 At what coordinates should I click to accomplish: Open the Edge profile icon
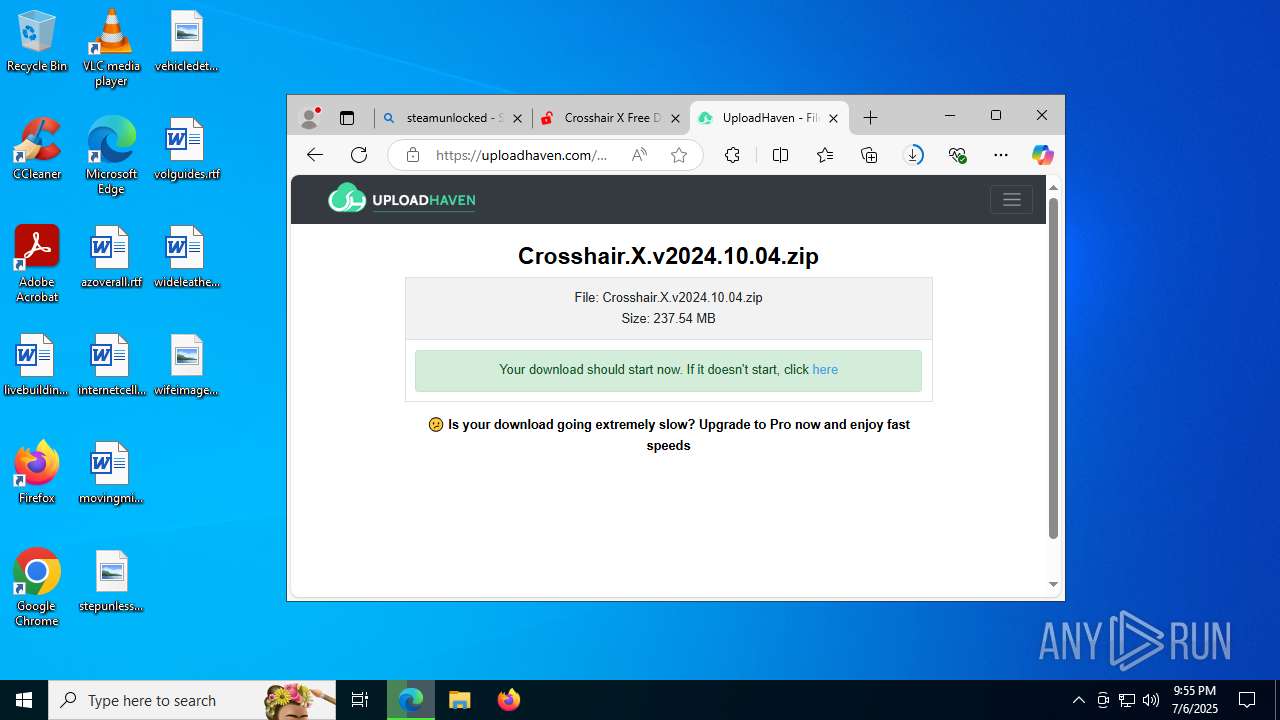point(309,118)
